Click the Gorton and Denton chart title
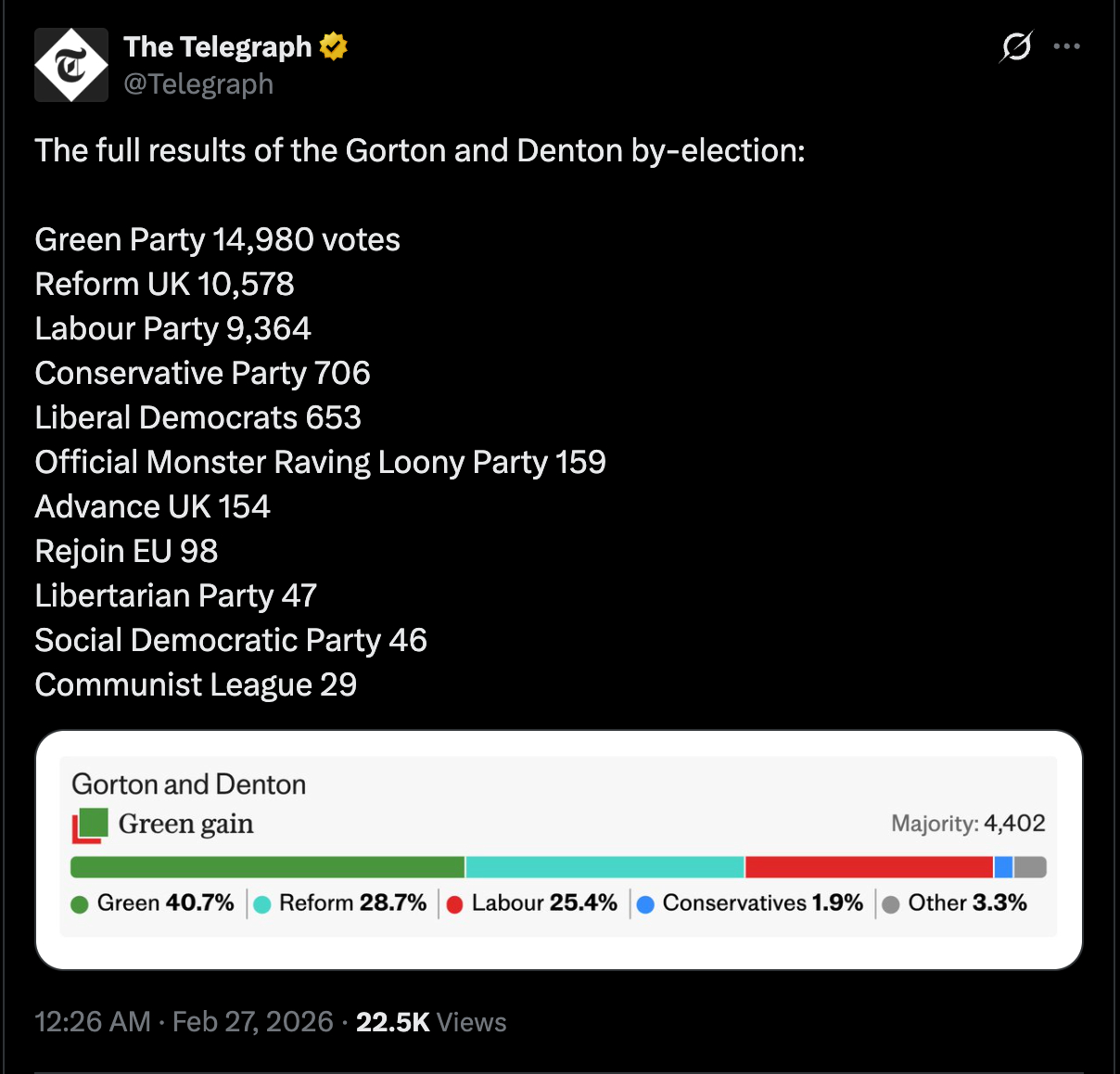1120x1074 pixels. click(188, 785)
